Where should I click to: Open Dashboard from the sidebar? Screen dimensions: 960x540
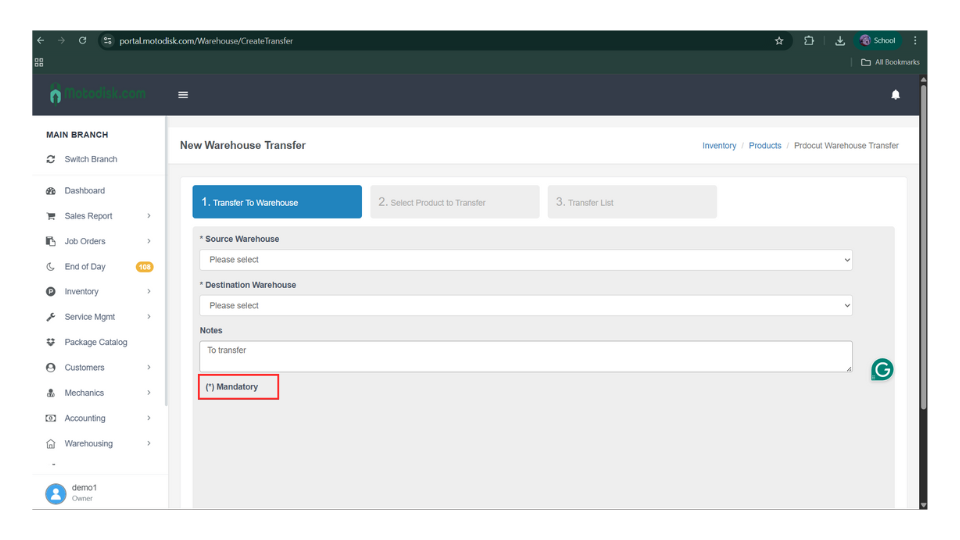tap(84, 191)
